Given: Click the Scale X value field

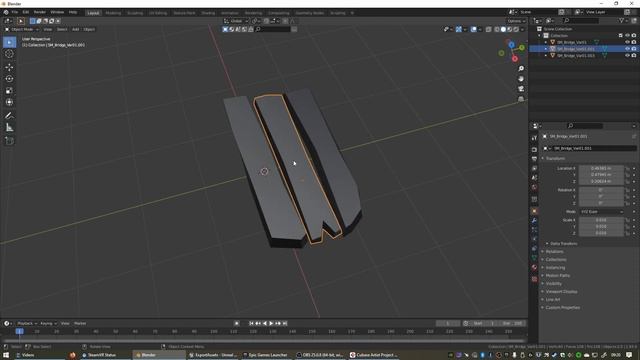Looking at the screenshot, I should coord(601,220).
